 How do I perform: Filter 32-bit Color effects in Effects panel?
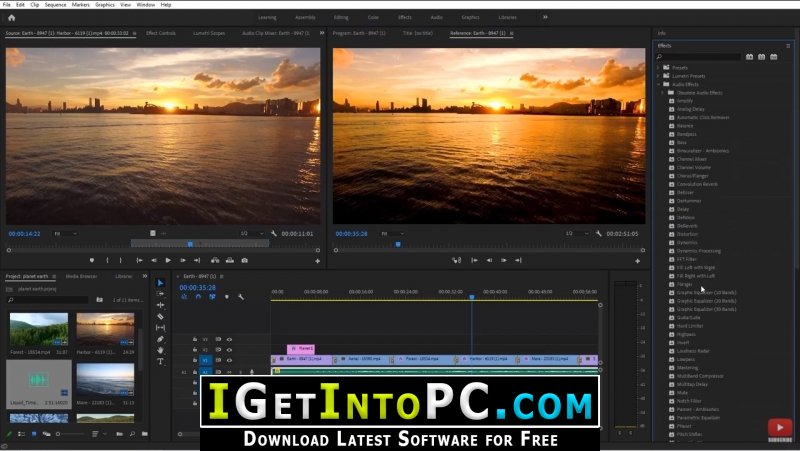[x=762, y=57]
